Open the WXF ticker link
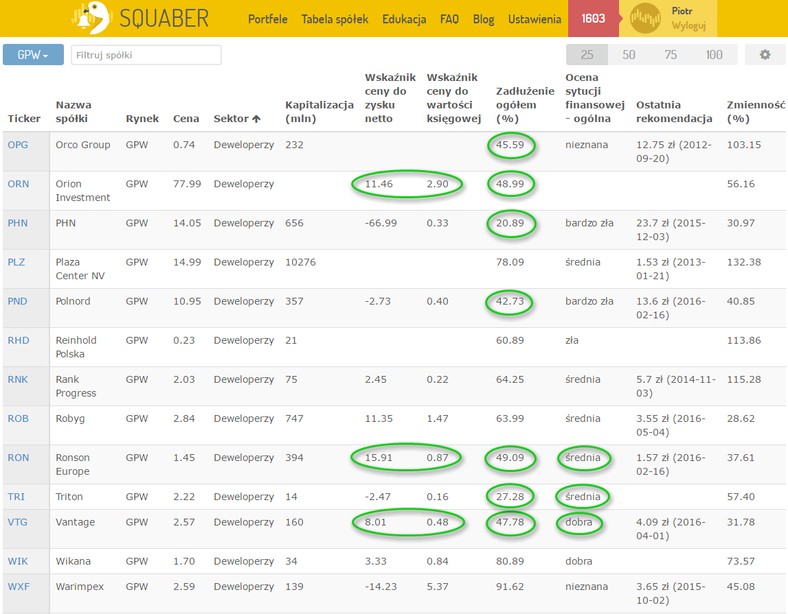Screen dimensions: 788x614 click(x=19, y=586)
